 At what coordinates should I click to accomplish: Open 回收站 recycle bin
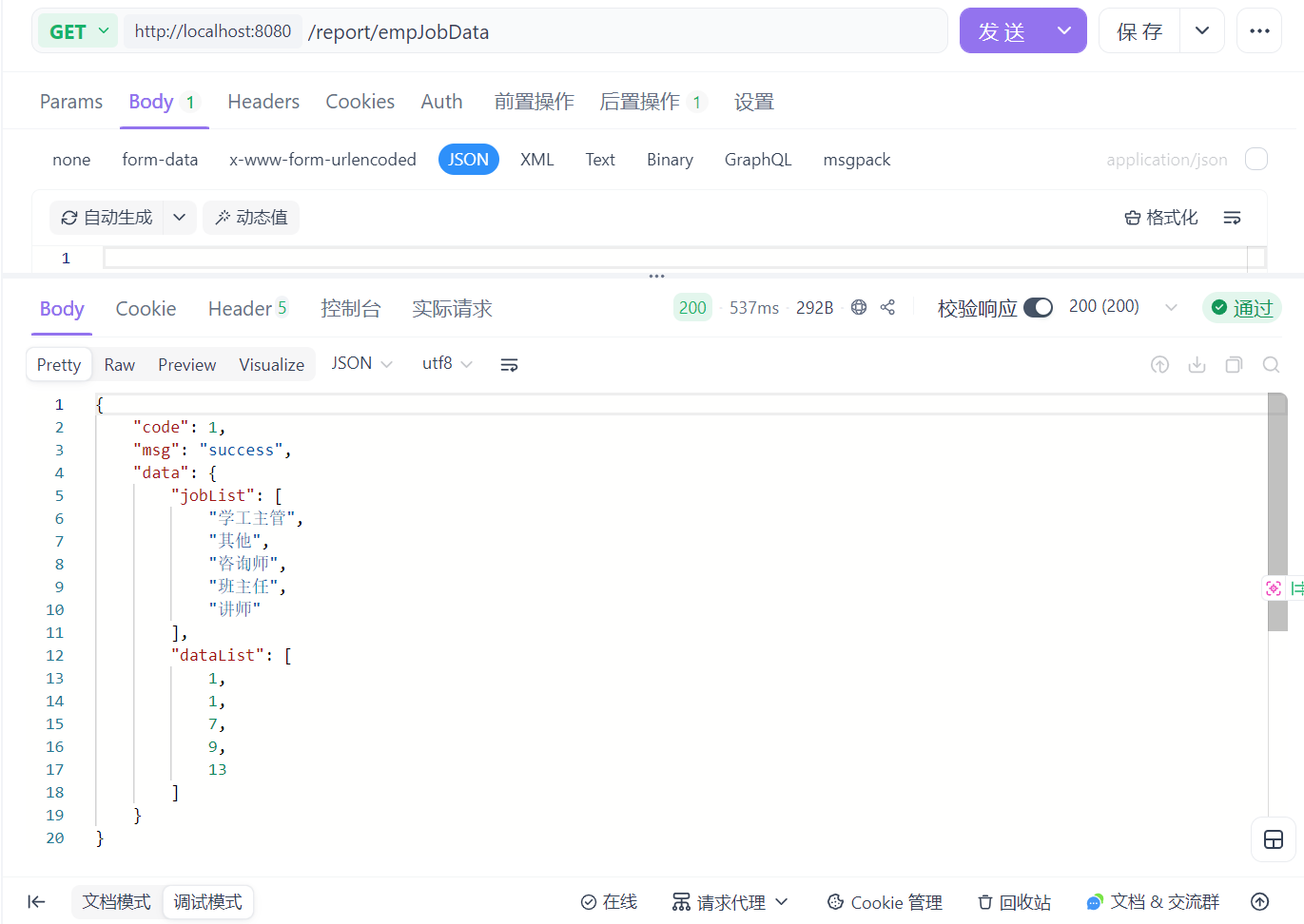click(x=1014, y=902)
